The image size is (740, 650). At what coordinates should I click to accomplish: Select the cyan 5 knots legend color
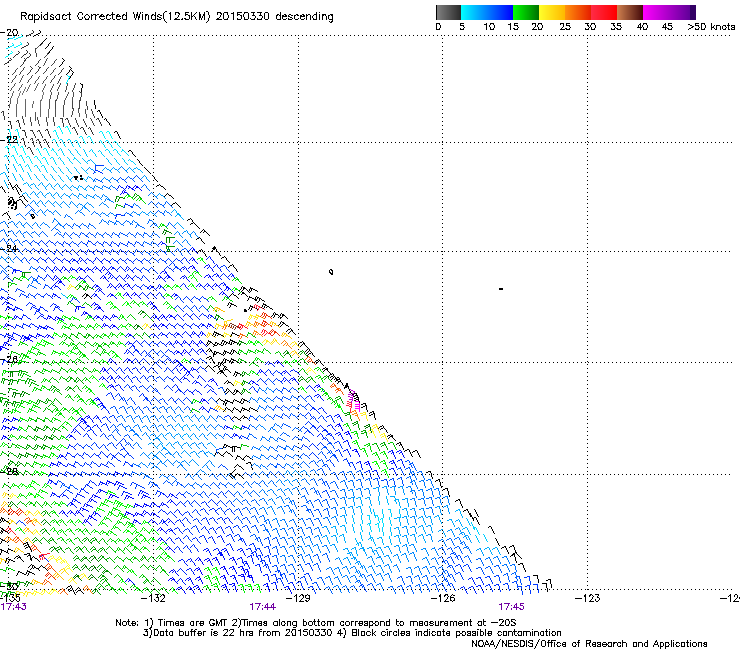(x=474, y=12)
